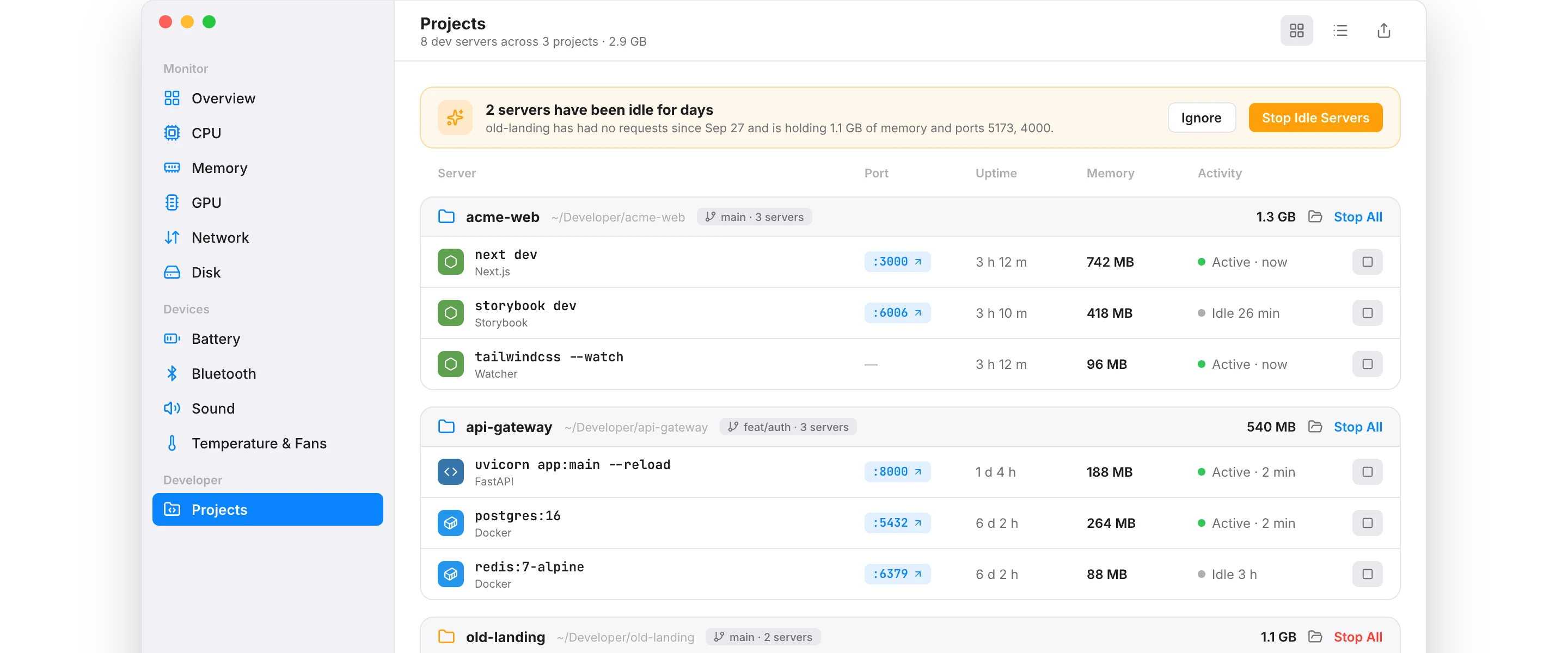Viewport: 1568px width, 653px height.
Task: Click the sparkle icon in idle banner
Action: tap(455, 118)
